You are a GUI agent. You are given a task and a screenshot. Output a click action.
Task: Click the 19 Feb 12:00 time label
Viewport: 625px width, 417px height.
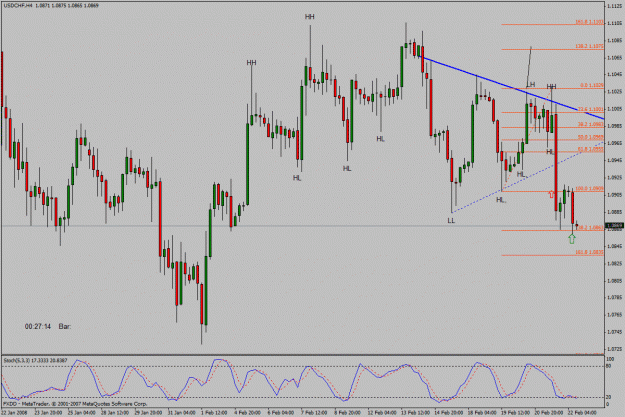pyautogui.click(x=516, y=413)
